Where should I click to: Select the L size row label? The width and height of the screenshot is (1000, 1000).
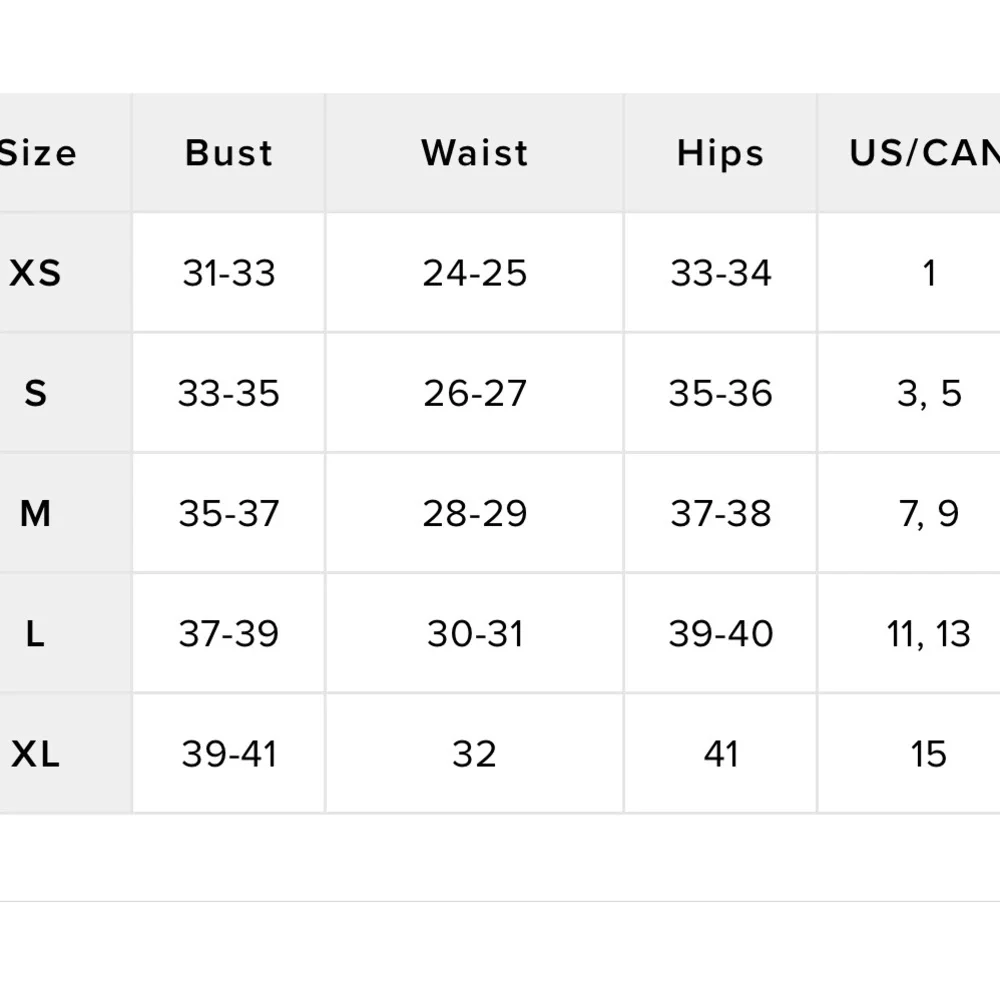click(x=36, y=633)
